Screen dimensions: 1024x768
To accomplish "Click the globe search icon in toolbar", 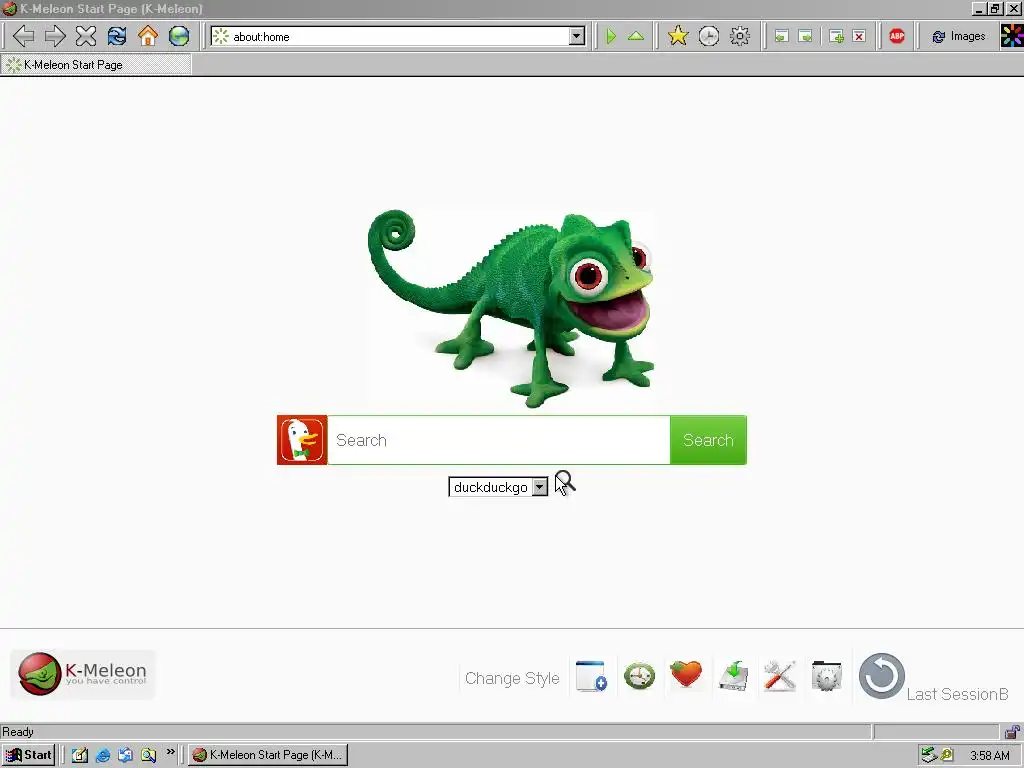I will 179,36.
